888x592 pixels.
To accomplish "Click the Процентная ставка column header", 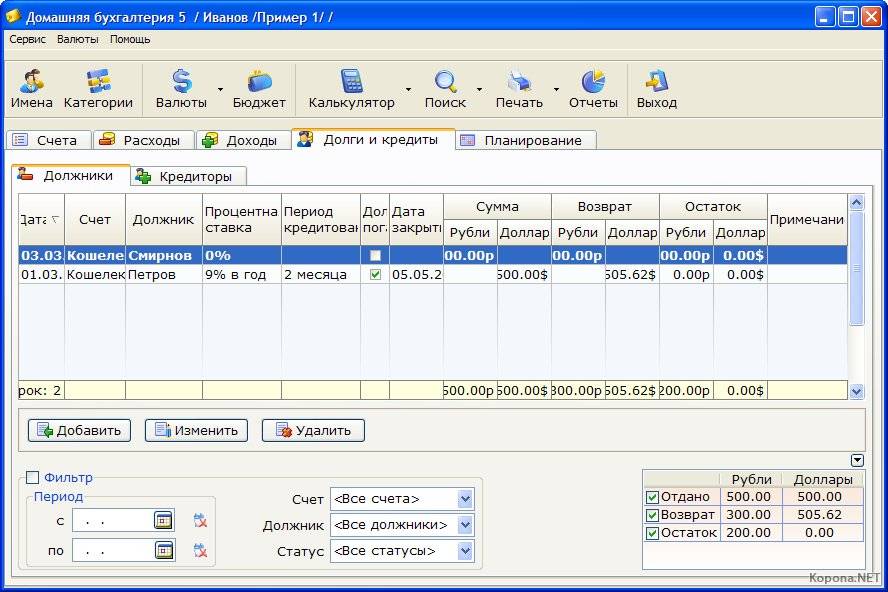I will tap(242, 219).
